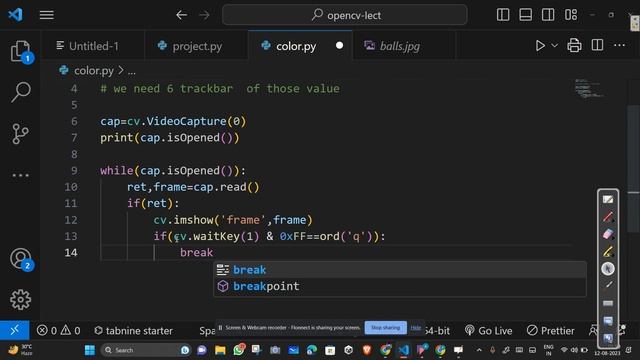Show hidden system tray icons chevron
The image size is (640, 360).
coord(479,350)
